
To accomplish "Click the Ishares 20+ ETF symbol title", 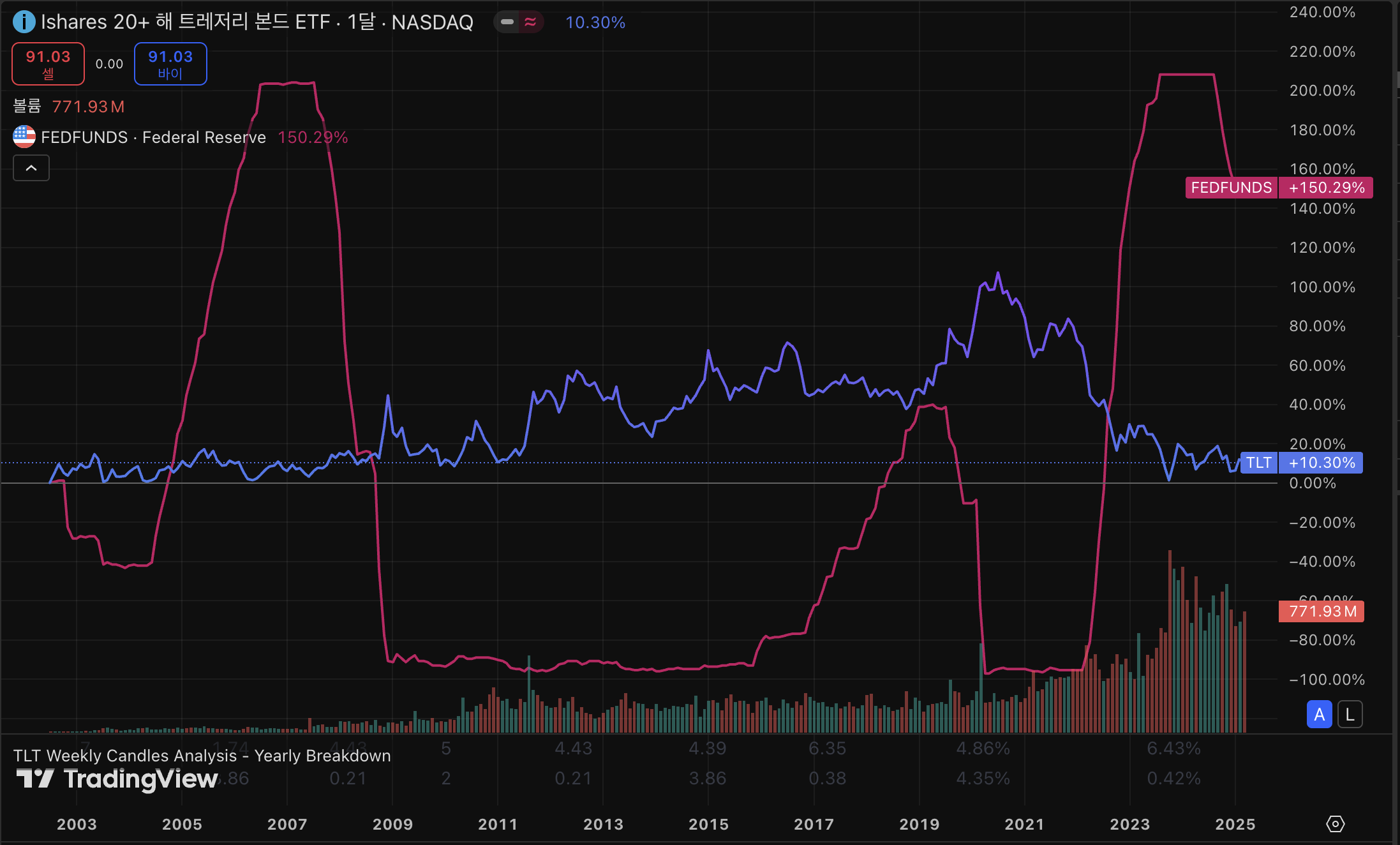I will click(x=257, y=22).
